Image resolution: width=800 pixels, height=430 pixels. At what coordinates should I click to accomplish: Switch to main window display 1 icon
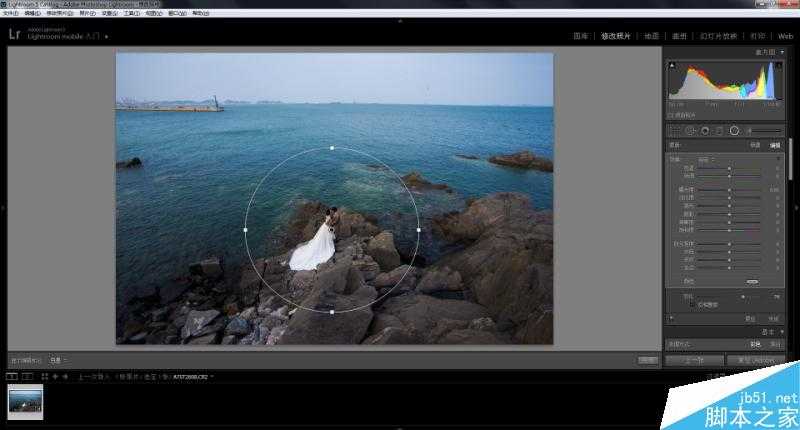(x=11, y=377)
